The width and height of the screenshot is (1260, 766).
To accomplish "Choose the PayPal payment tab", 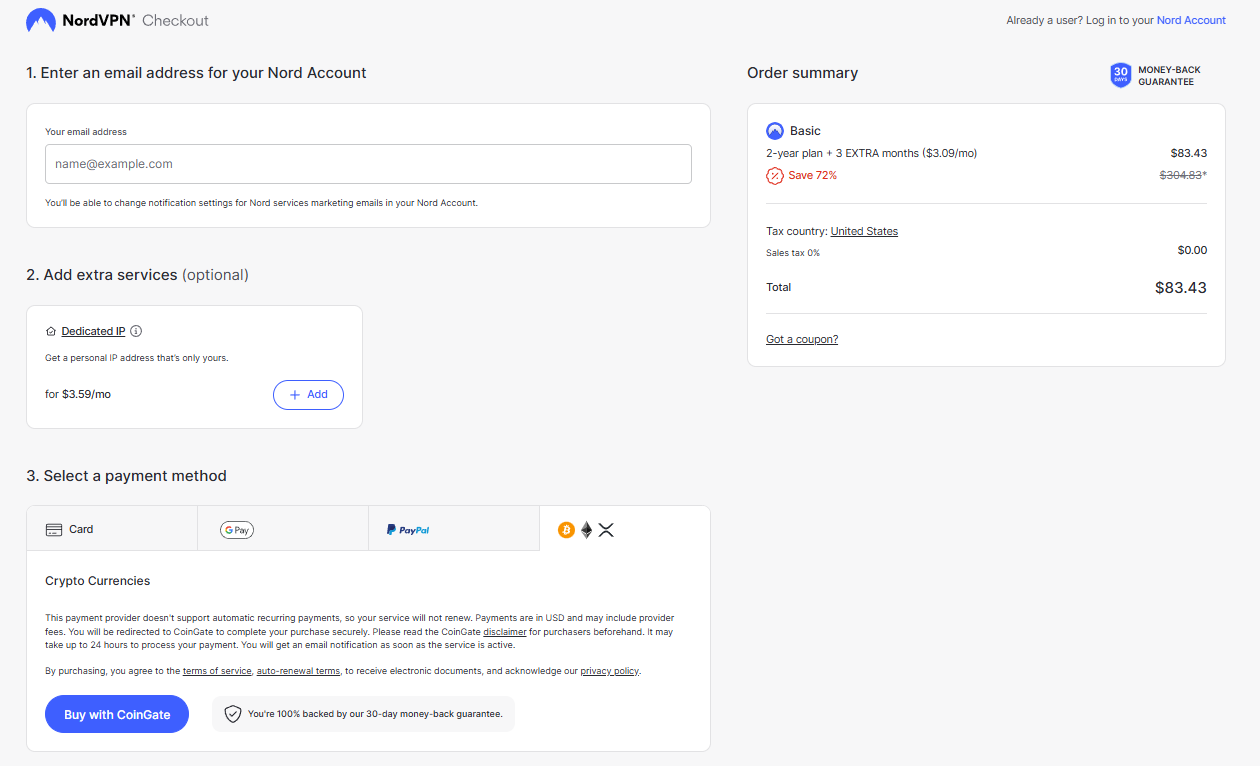I will coord(454,529).
